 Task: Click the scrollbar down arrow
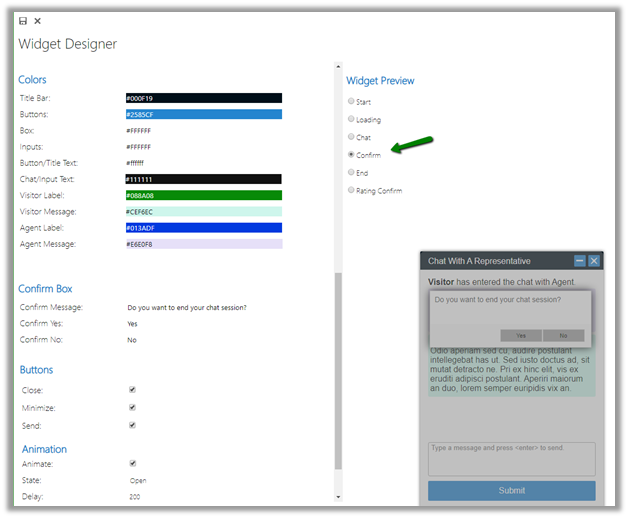click(x=338, y=496)
